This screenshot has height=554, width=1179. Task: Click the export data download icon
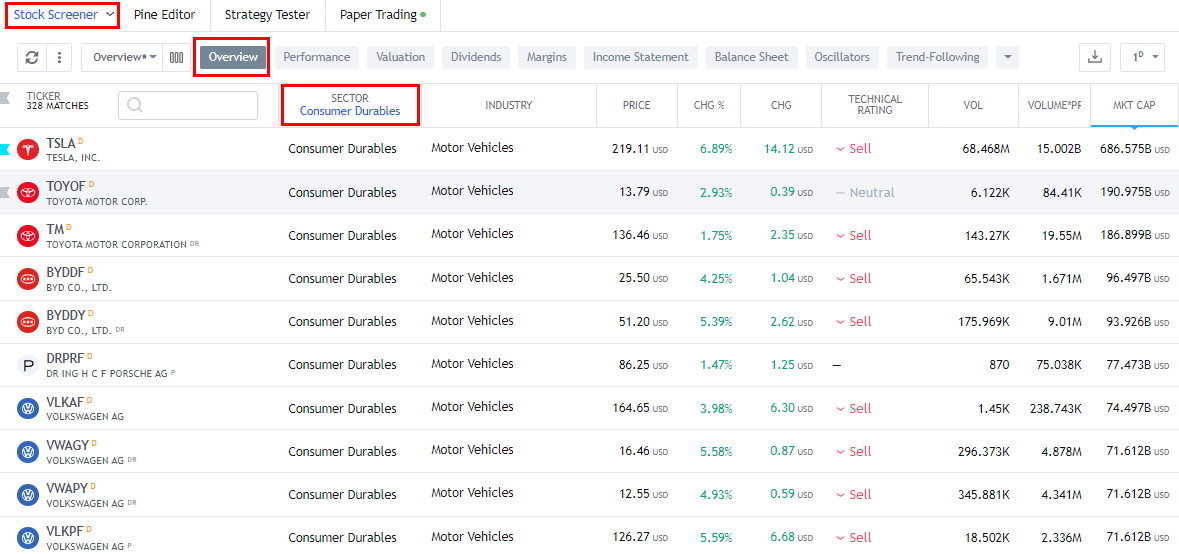tap(1095, 57)
